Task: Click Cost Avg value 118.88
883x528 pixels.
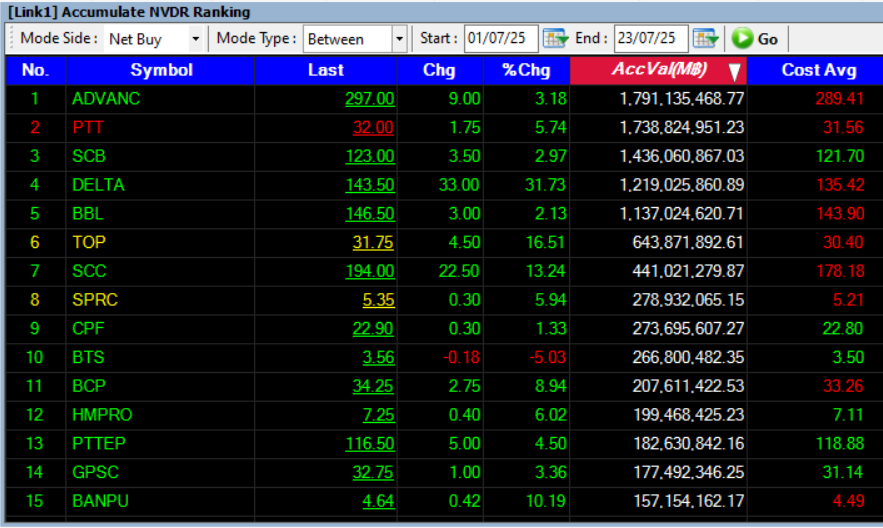Action: point(840,444)
